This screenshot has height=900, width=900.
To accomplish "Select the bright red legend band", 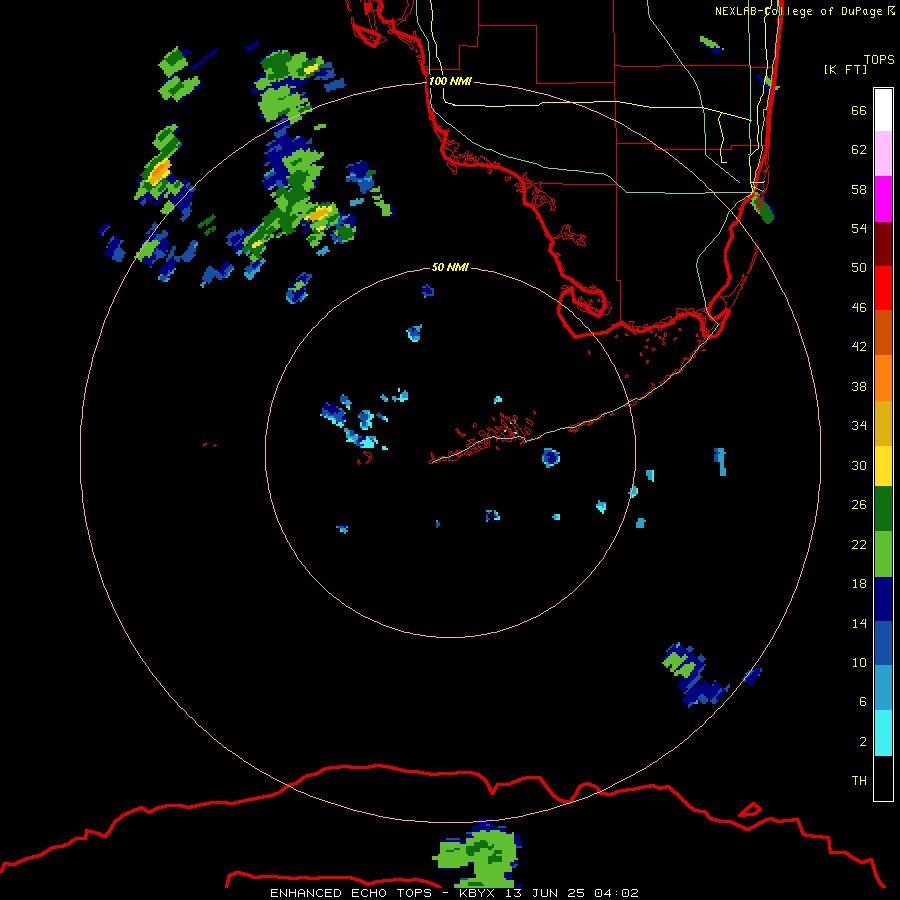I will pos(883,288).
